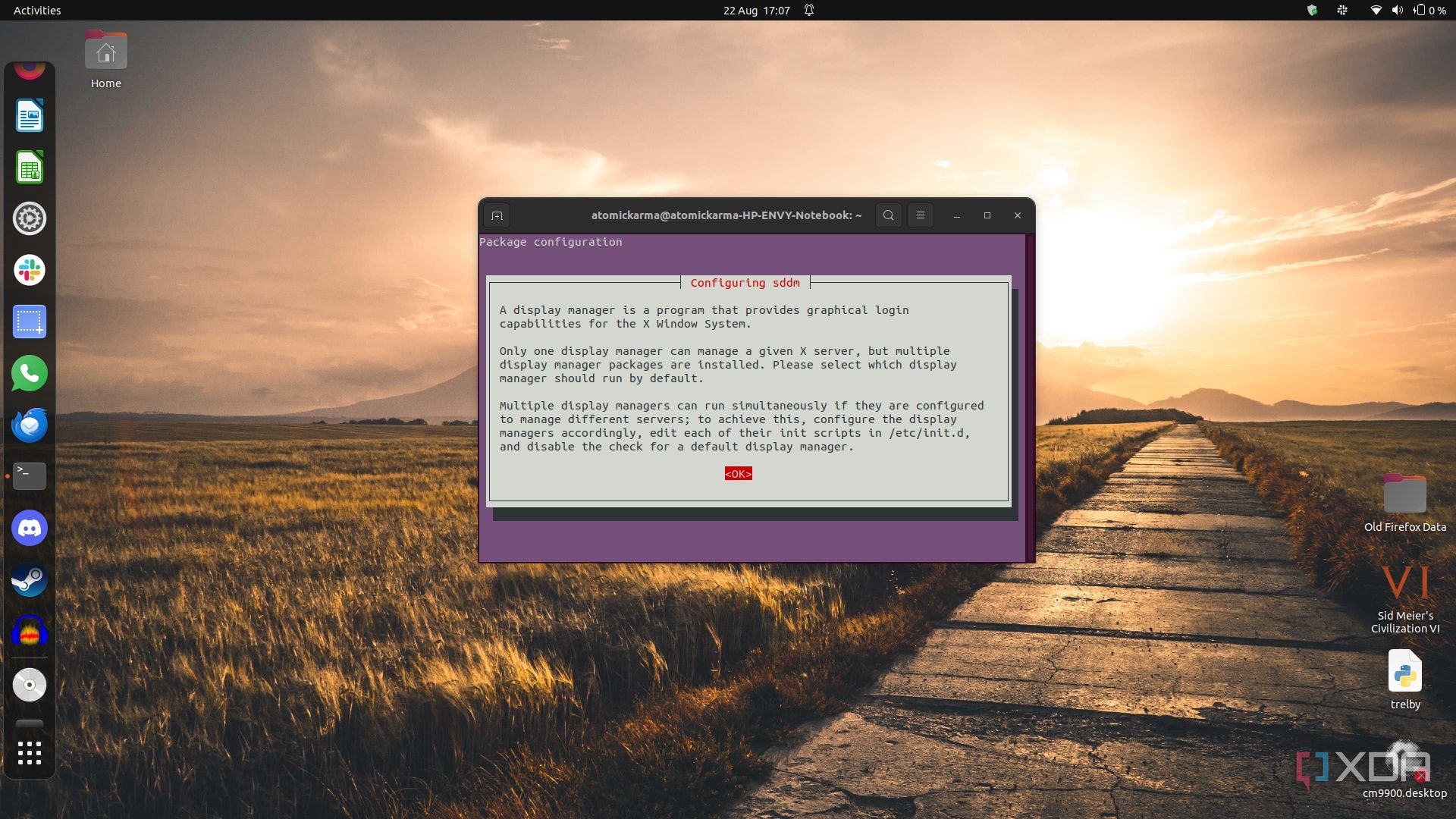
Task: Launch the screenshot tool from dock
Action: (x=30, y=322)
